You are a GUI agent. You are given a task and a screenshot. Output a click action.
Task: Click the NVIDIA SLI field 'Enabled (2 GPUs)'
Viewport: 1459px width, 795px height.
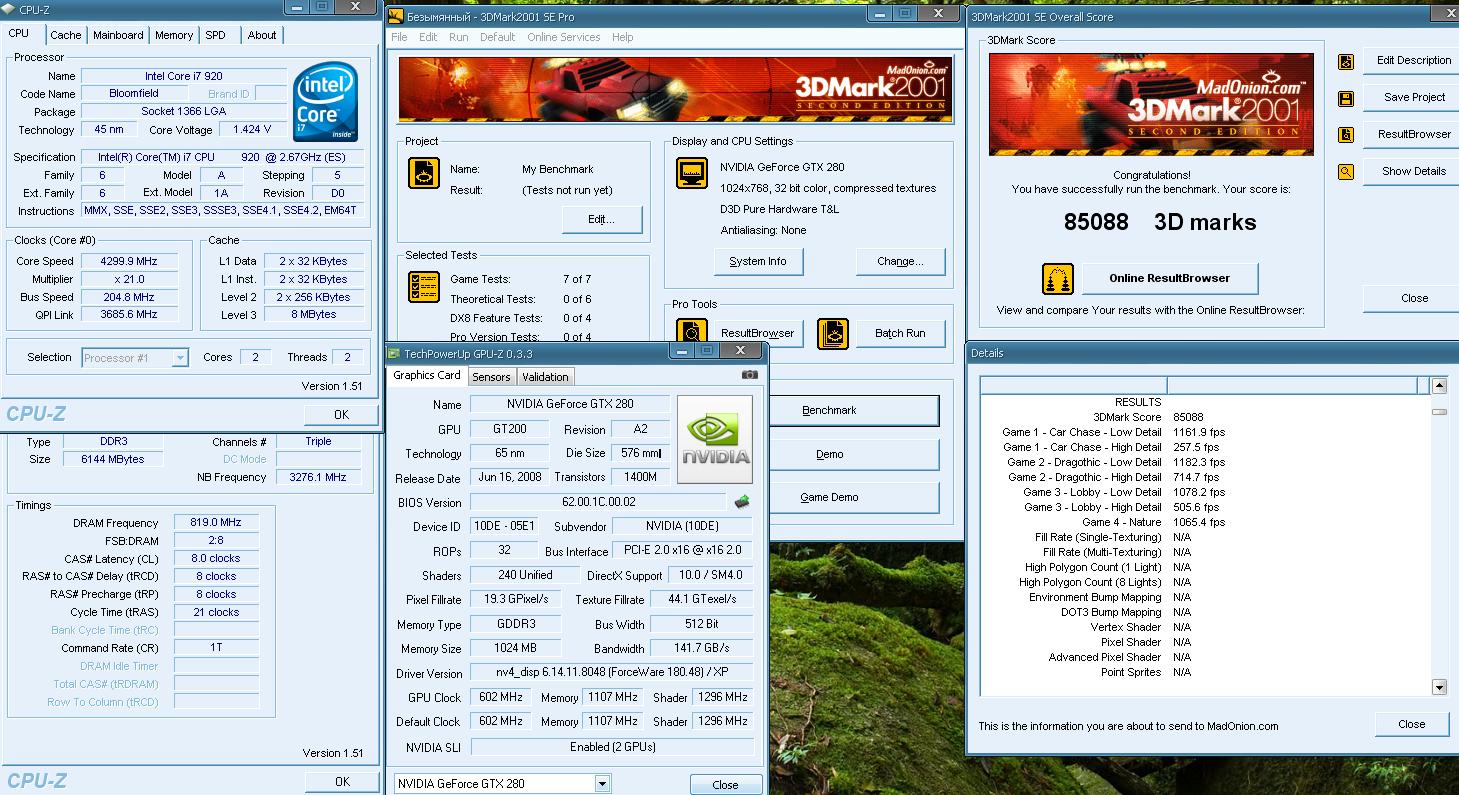(612, 747)
